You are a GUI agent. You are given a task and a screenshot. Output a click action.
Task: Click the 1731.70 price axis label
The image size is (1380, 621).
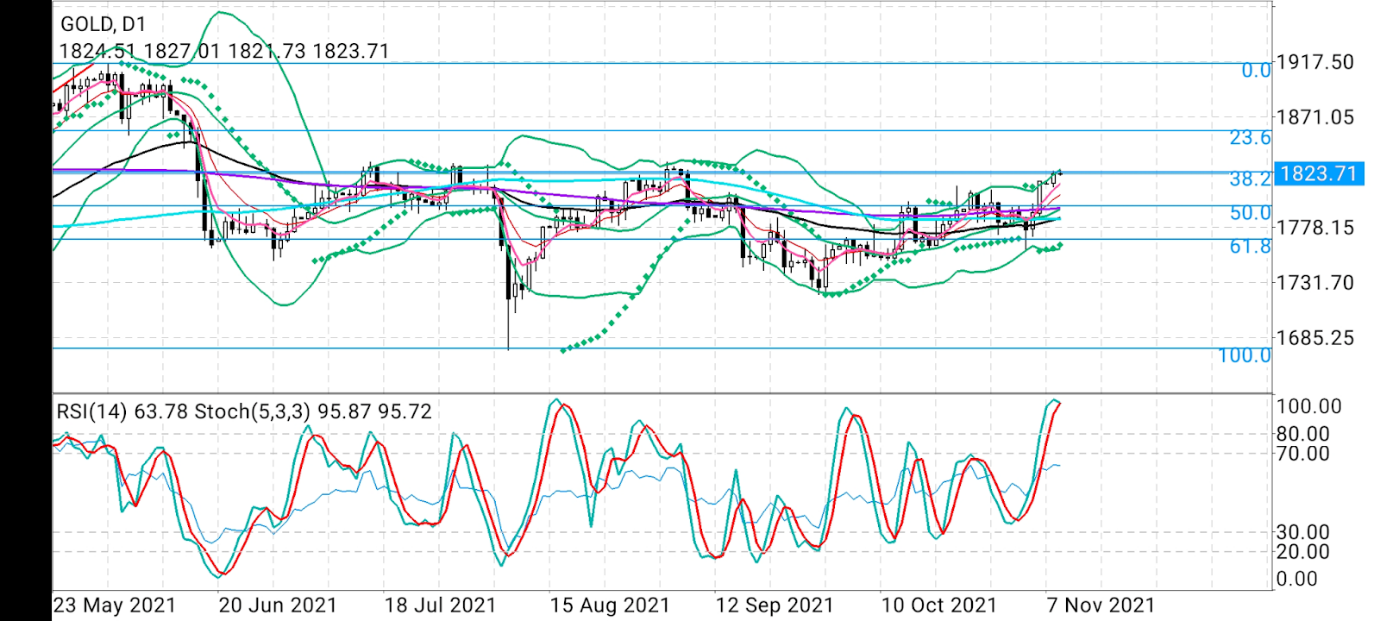coord(1314,283)
